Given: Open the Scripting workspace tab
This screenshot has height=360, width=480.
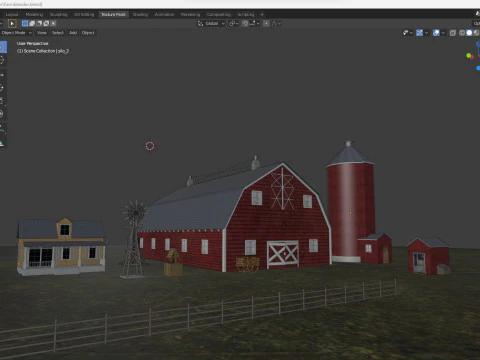Looking at the screenshot, I should [x=246, y=14].
